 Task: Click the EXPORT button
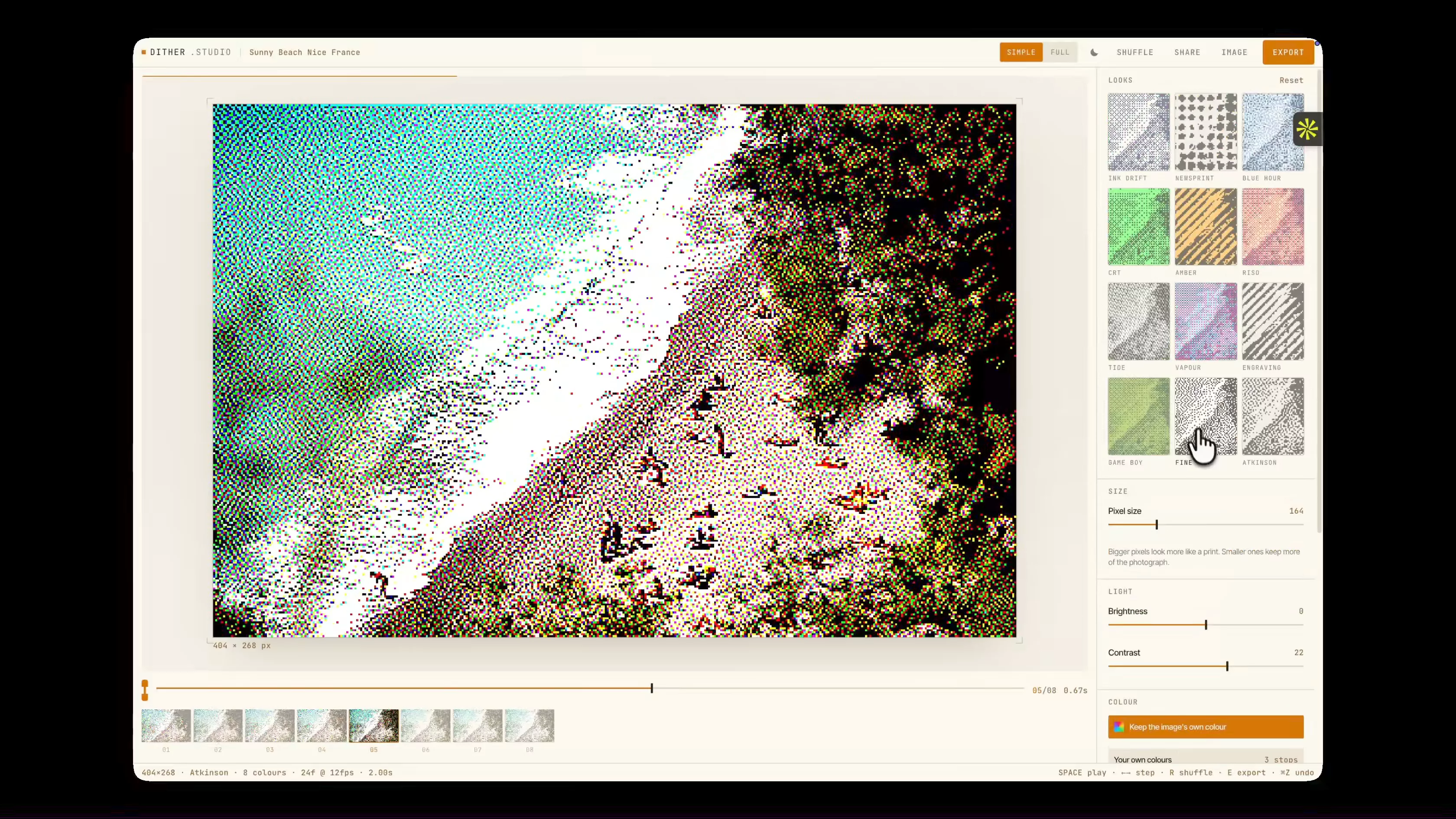click(1288, 52)
